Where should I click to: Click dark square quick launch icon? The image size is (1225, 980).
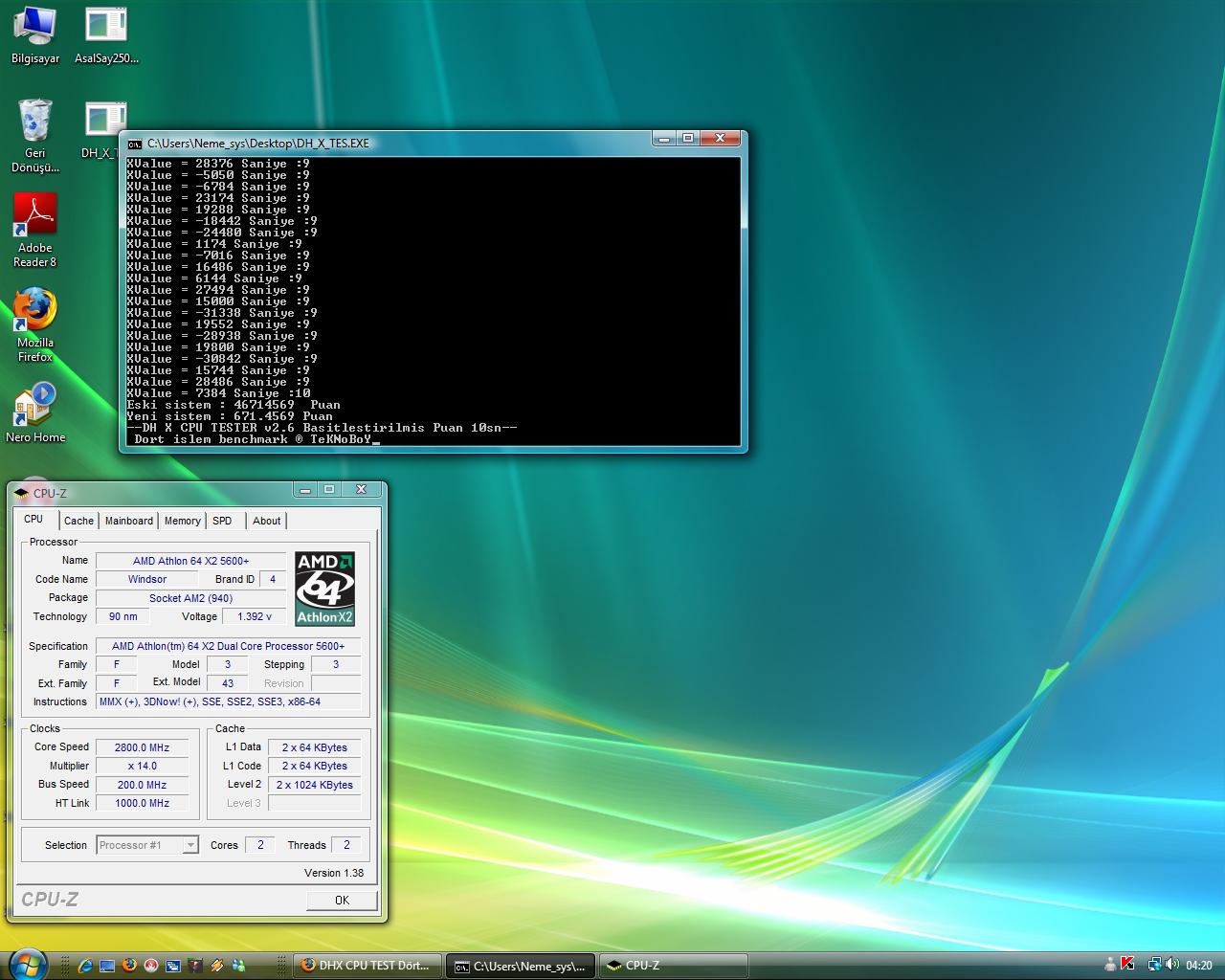195,966
